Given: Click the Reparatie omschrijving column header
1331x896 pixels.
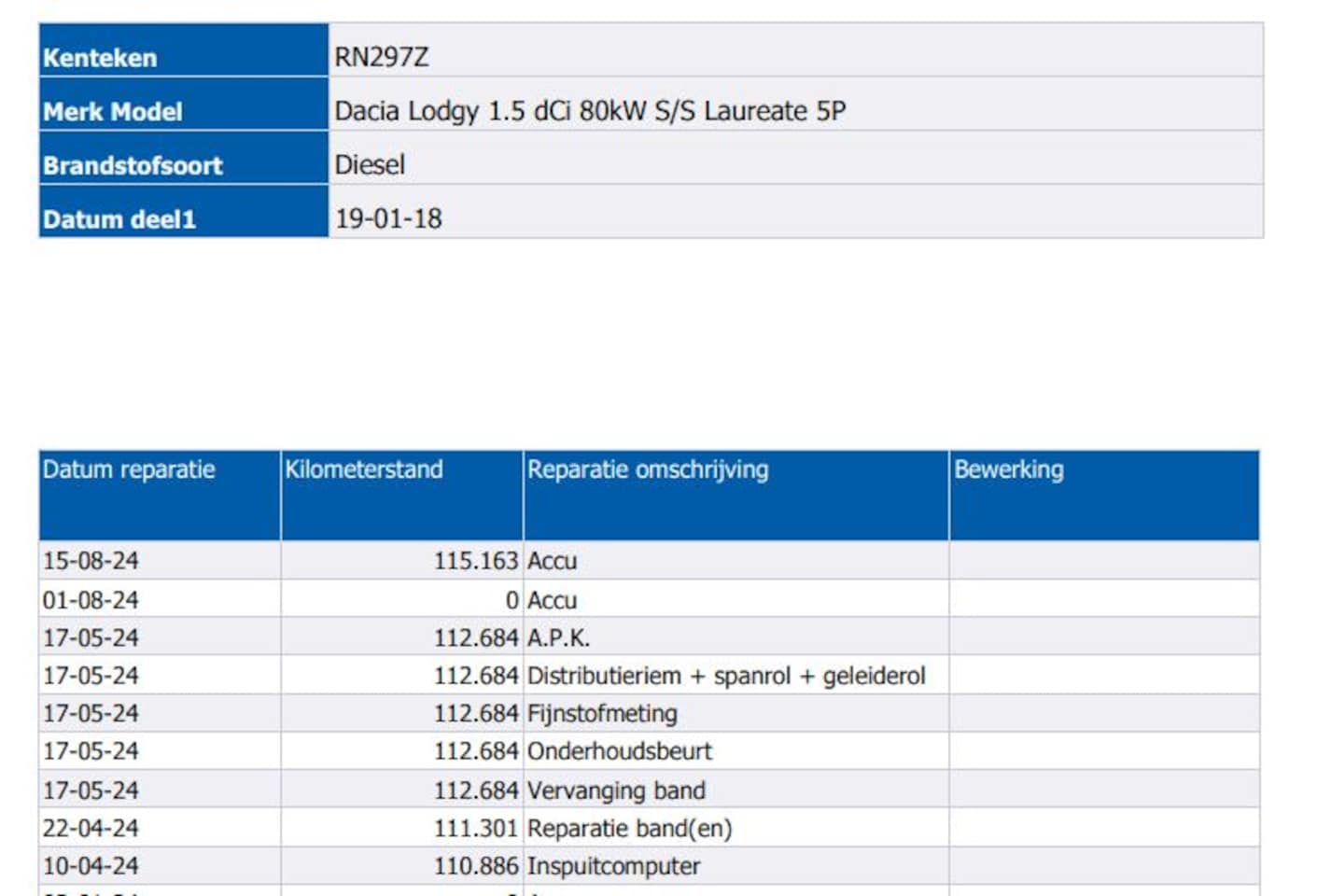Looking at the screenshot, I should pos(736,495).
